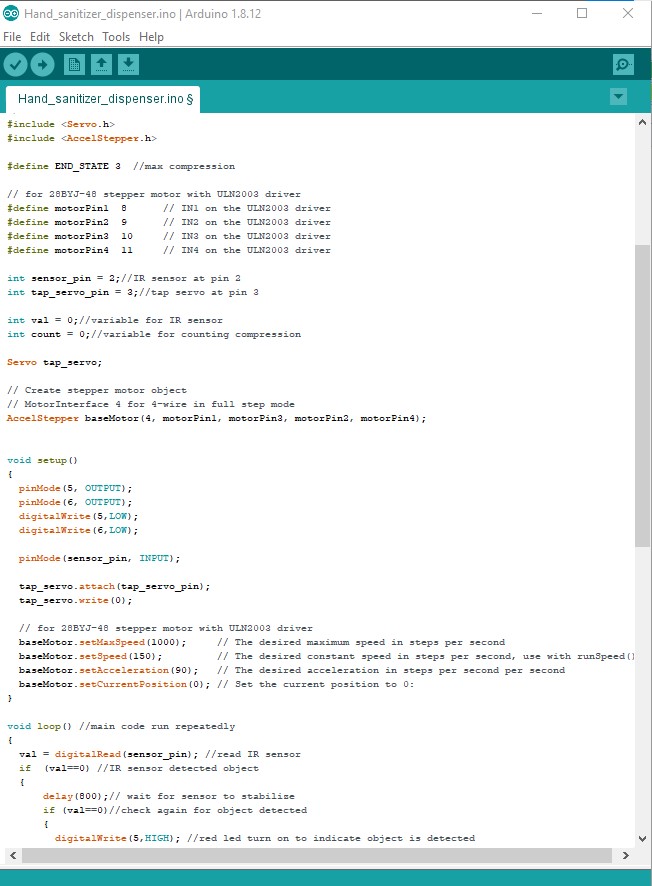Click the int tap_servo_pin = 3 line
This screenshot has width=652, height=886.
[133, 292]
